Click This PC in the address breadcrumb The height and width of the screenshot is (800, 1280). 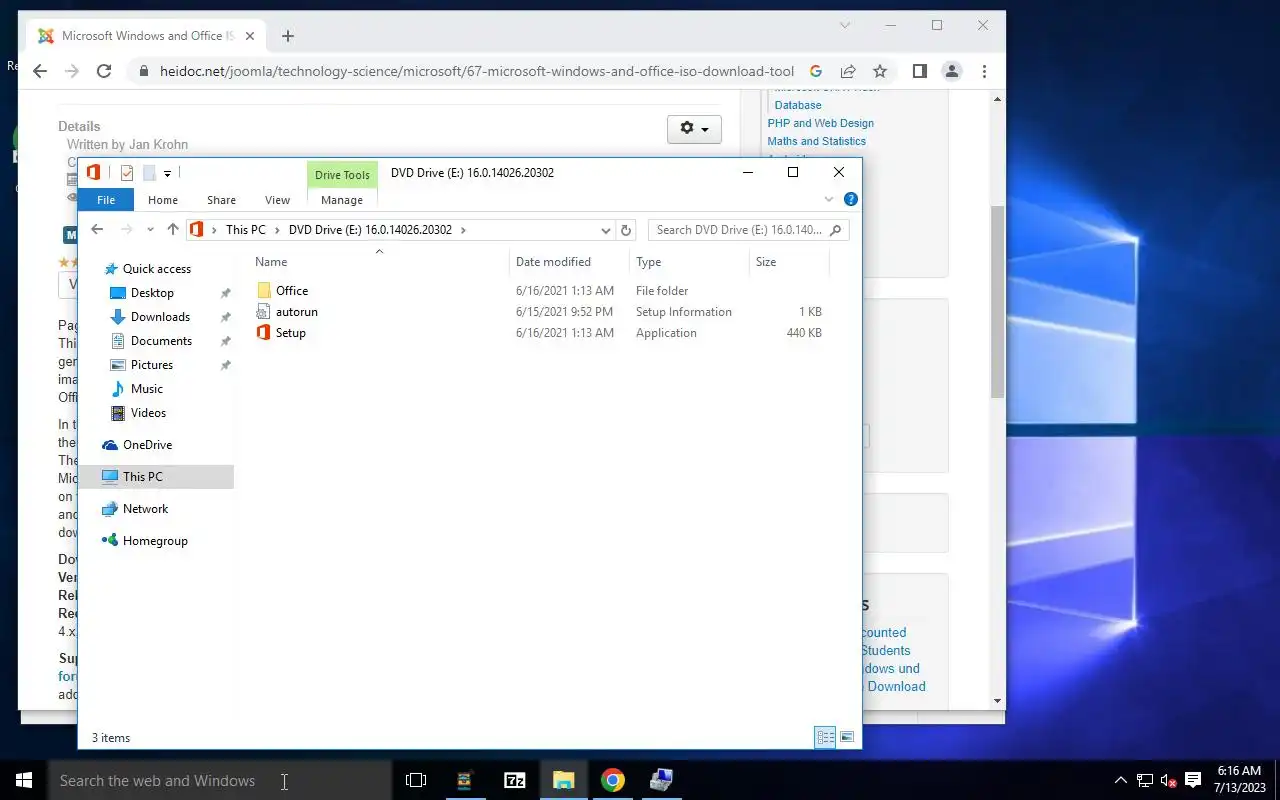[246, 230]
